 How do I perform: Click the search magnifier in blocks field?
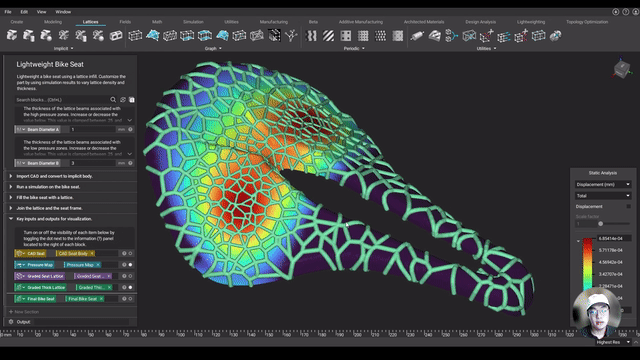(x=113, y=100)
